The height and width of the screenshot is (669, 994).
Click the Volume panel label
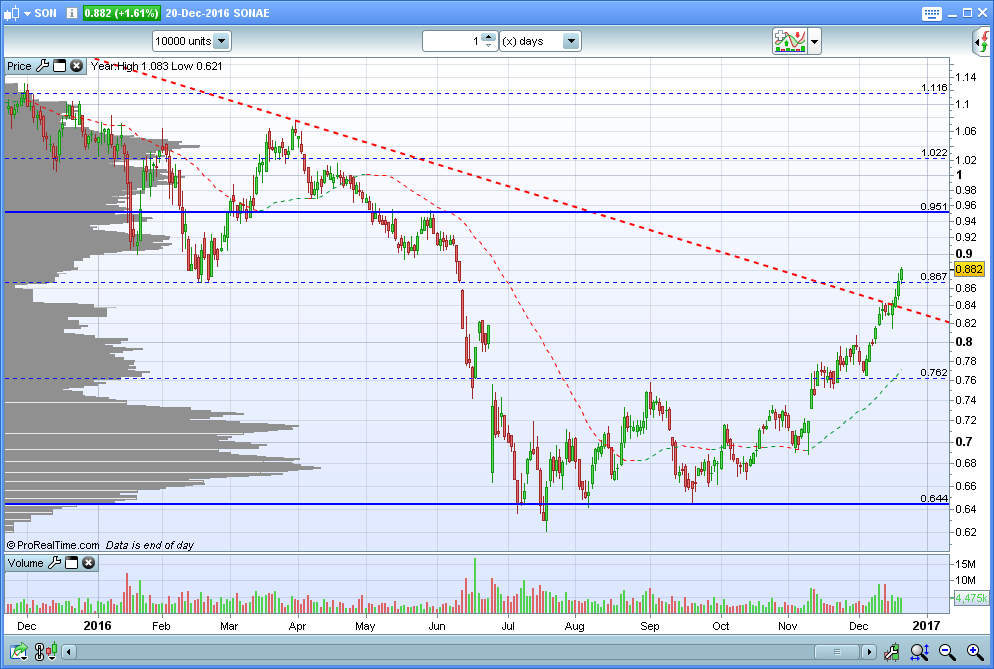coord(25,563)
